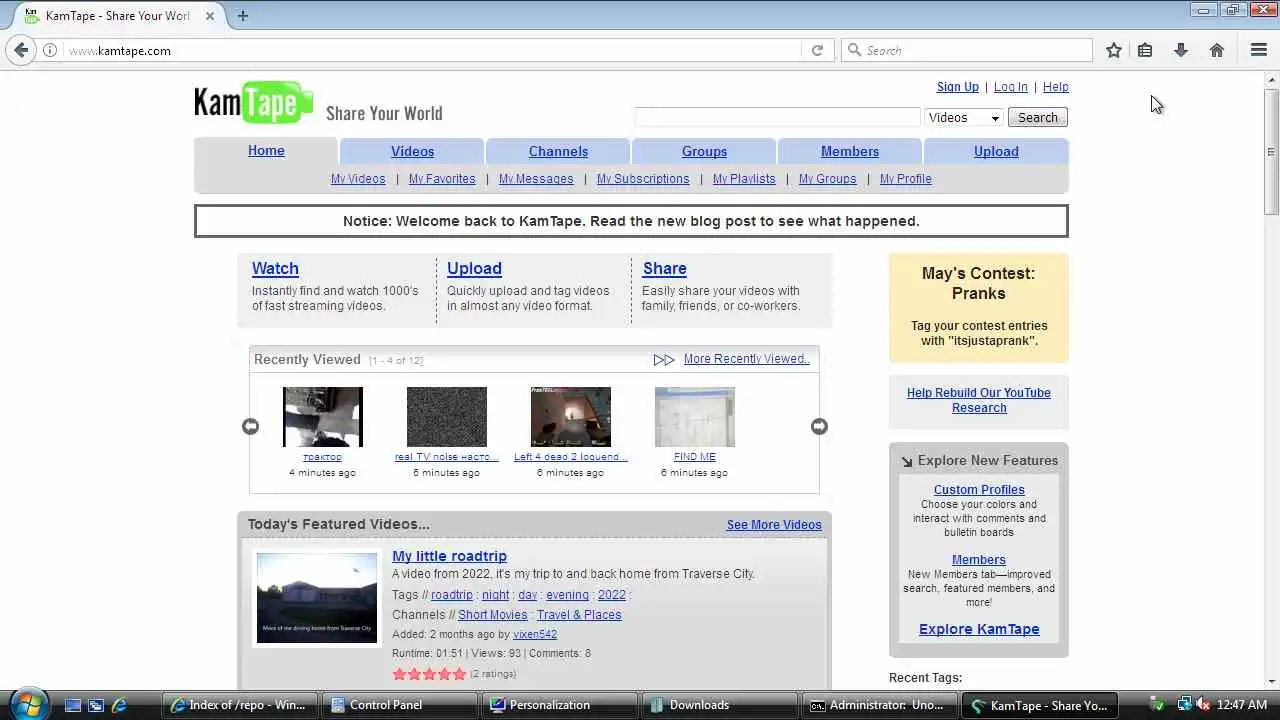The width and height of the screenshot is (1280, 720).
Task: Open More Recently Viewed link
Action: 746,359
